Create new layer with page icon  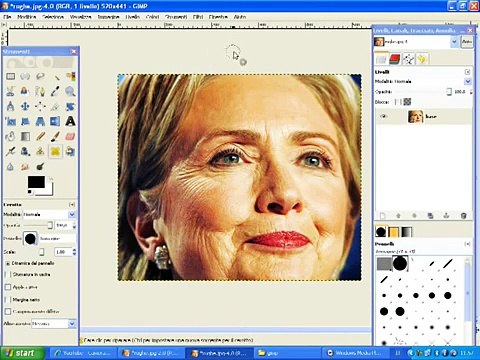[382, 216]
